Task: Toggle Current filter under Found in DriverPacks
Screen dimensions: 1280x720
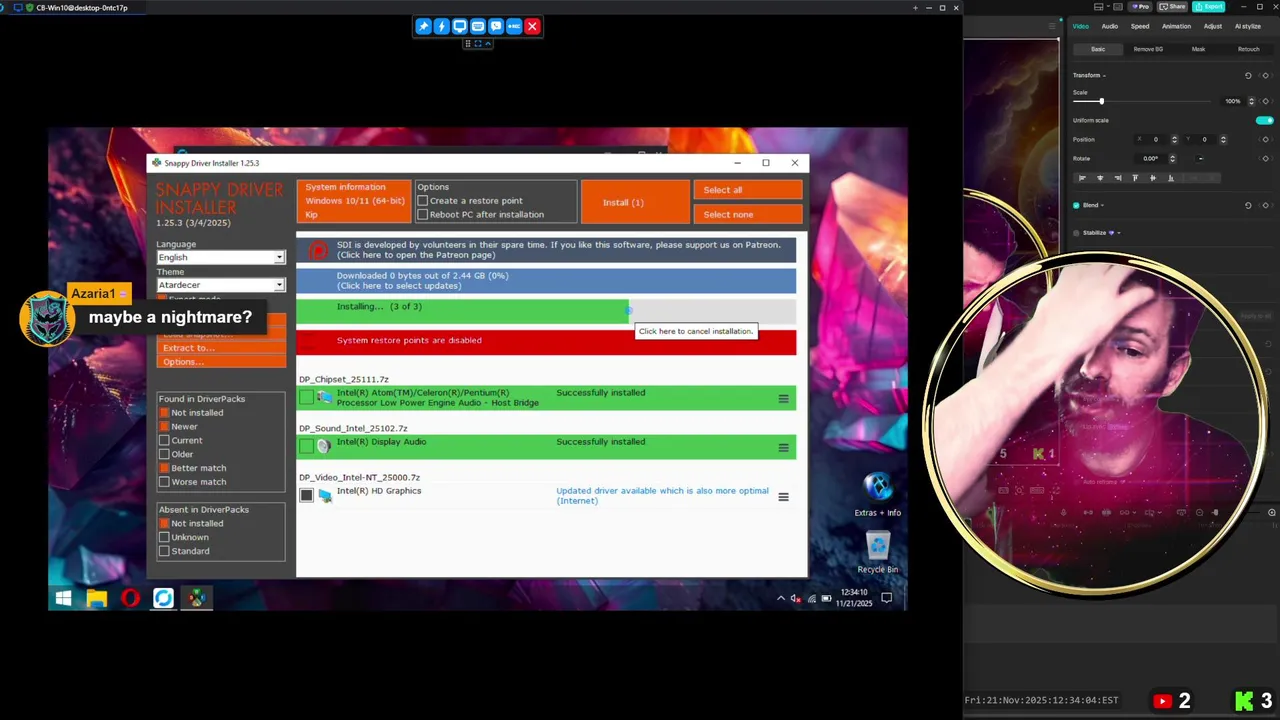Action: click(x=164, y=441)
